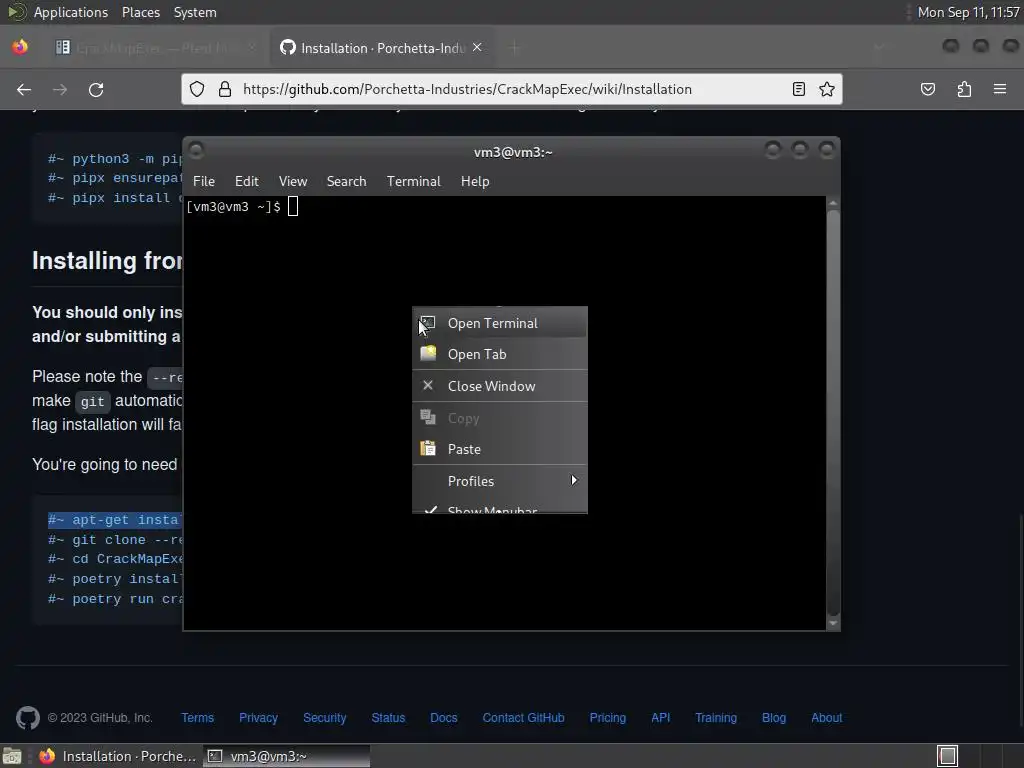Click the GitHub octocat logo in footer
The image size is (1024, 768).
coord(27,718)
